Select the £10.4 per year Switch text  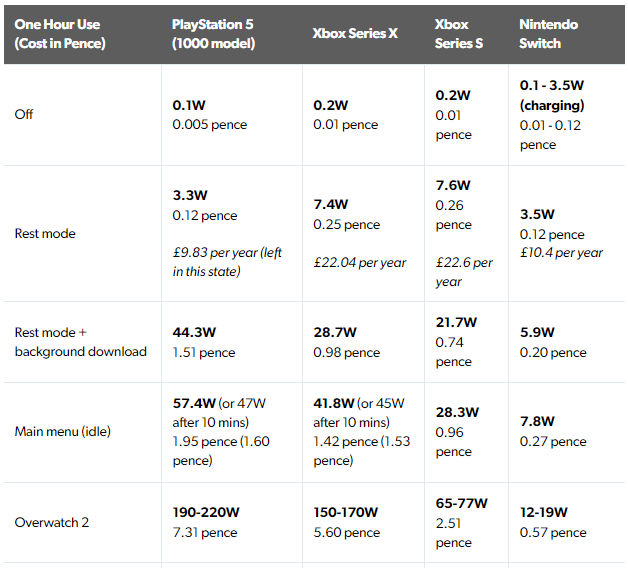tap(561, 253)
